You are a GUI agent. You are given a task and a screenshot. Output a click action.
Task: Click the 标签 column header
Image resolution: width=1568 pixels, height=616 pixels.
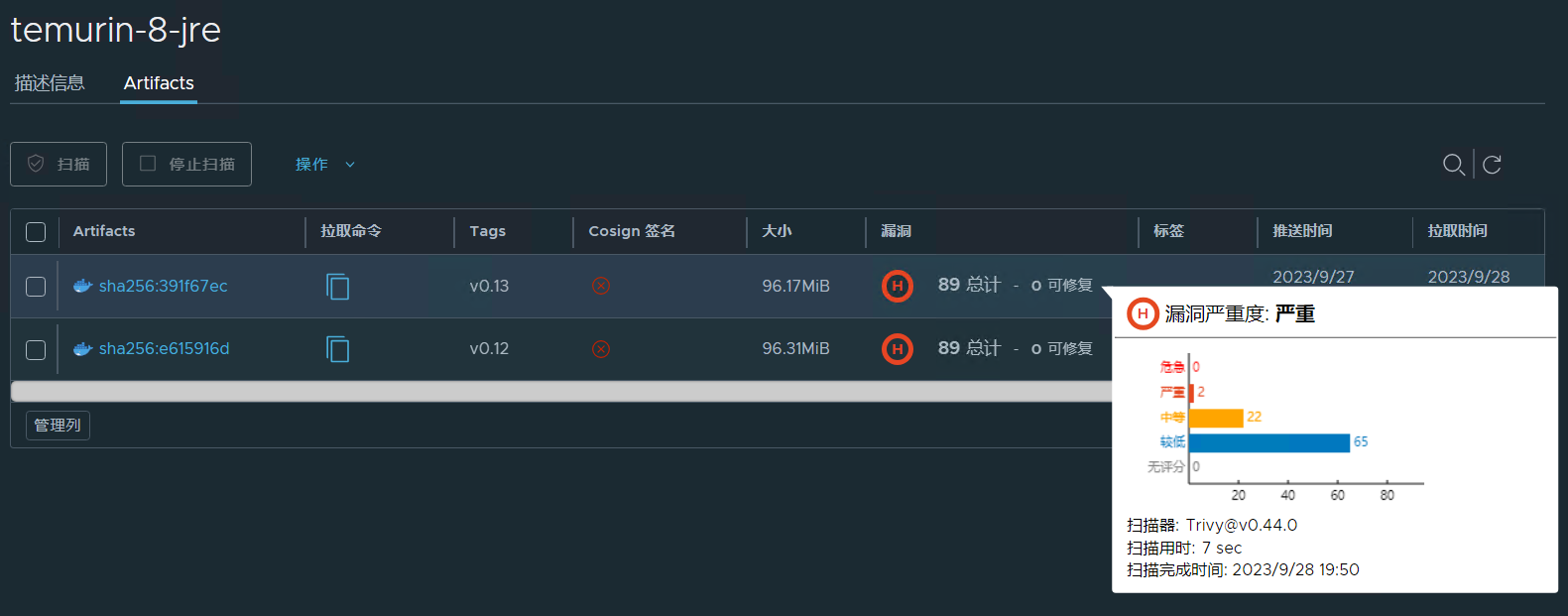pyautogui.click(x=1168, y=231)
